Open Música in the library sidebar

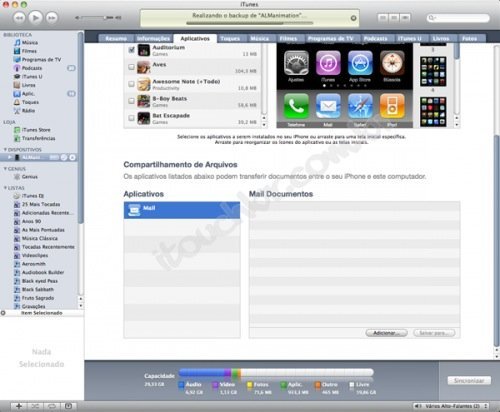[30, 43]
